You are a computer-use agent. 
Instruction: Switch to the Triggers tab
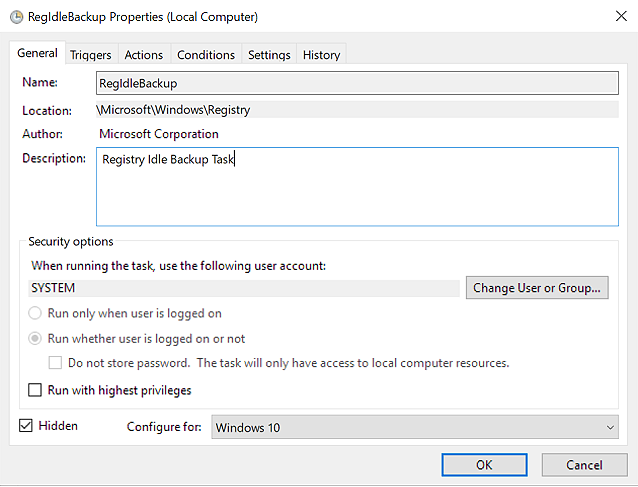[x=90, y=55]
